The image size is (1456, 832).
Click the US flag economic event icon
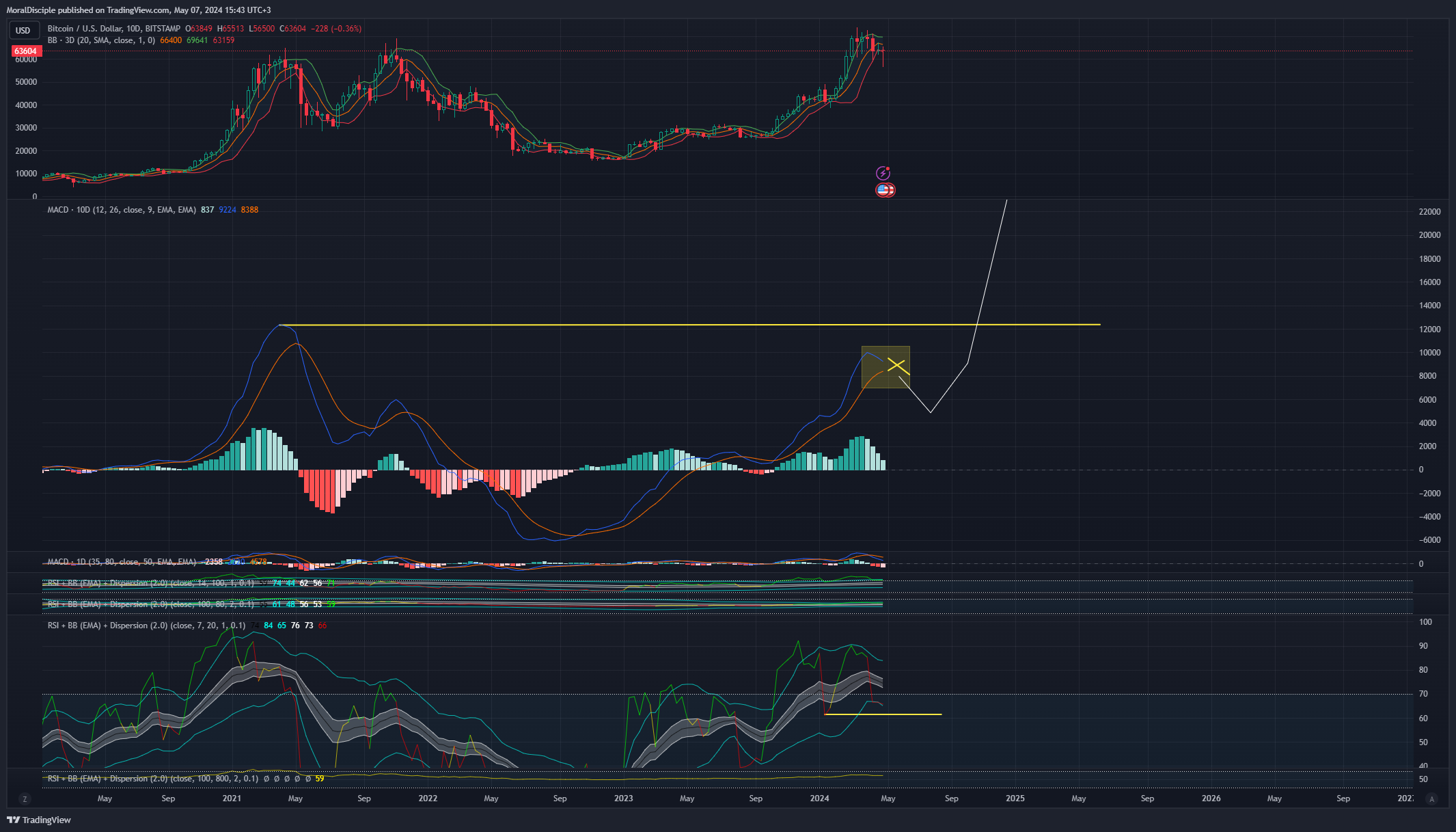pyautogui.click(x=885, y=190)
